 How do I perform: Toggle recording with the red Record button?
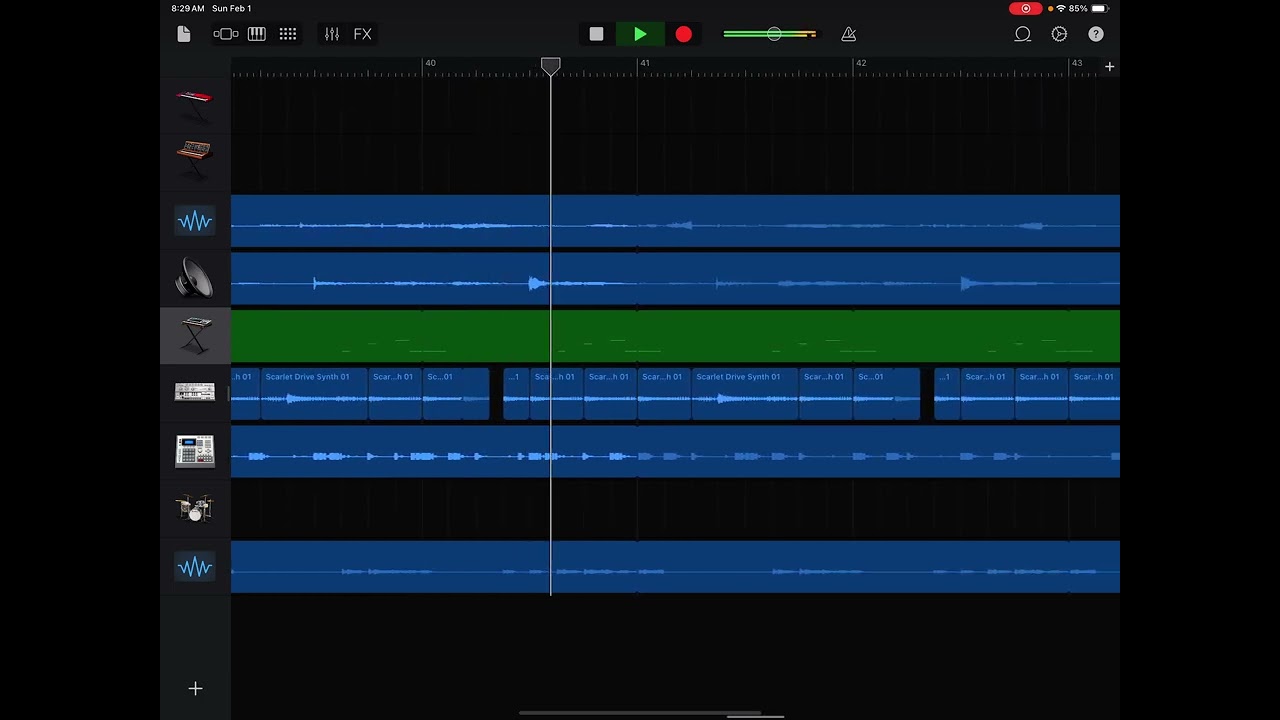683,34
